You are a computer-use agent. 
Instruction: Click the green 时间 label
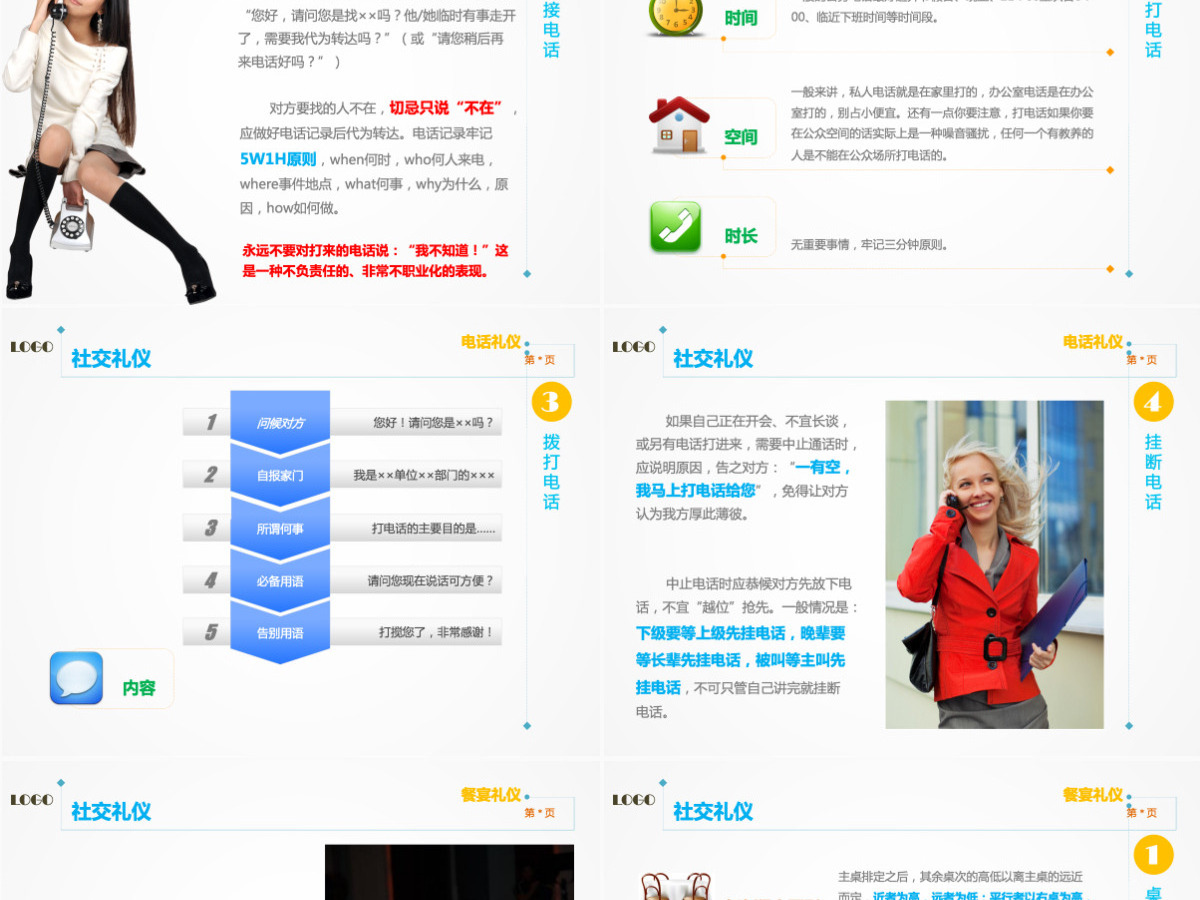[x=741, y=18]
